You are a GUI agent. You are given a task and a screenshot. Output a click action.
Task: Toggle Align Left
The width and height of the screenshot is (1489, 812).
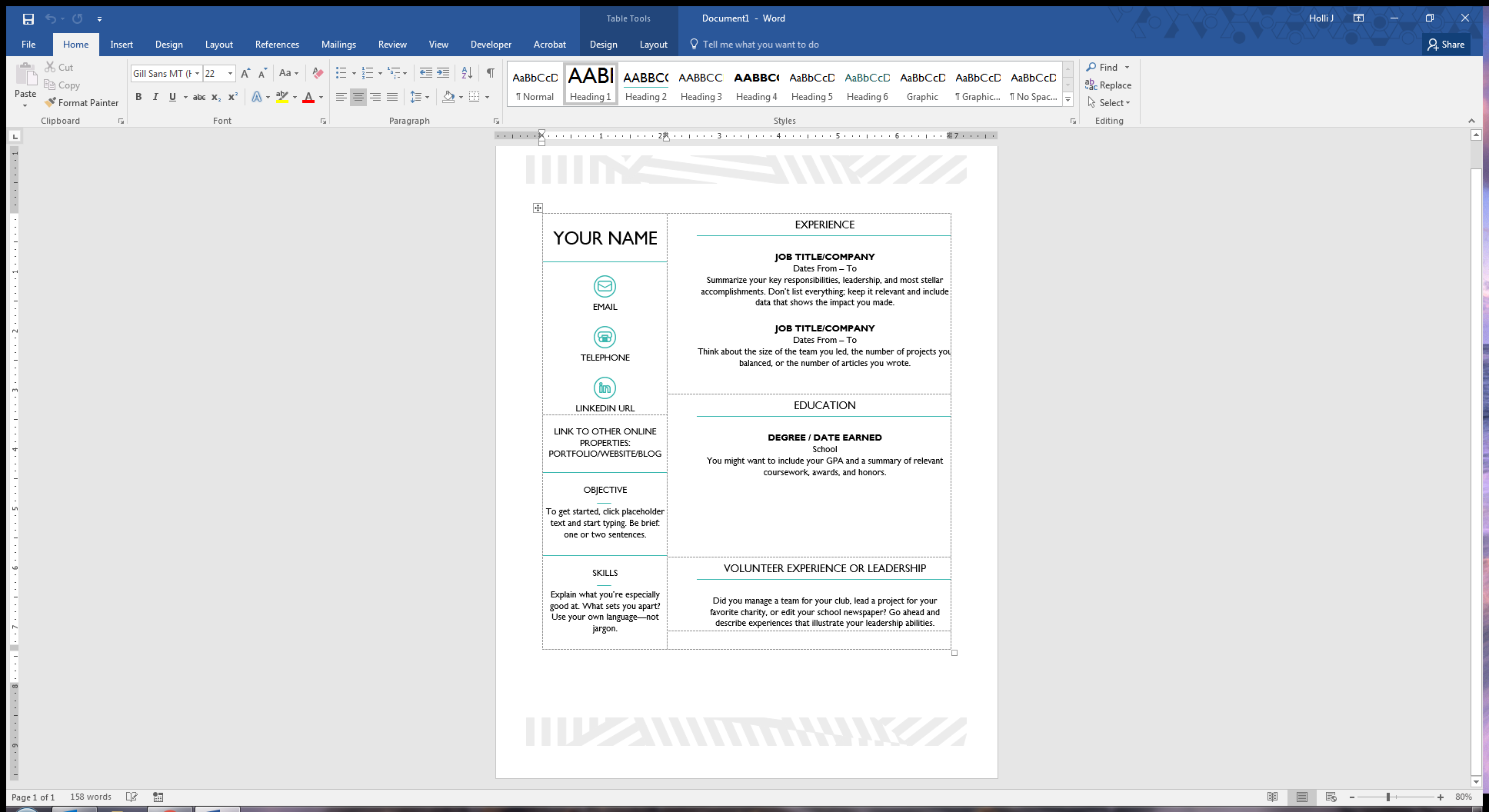341,97
